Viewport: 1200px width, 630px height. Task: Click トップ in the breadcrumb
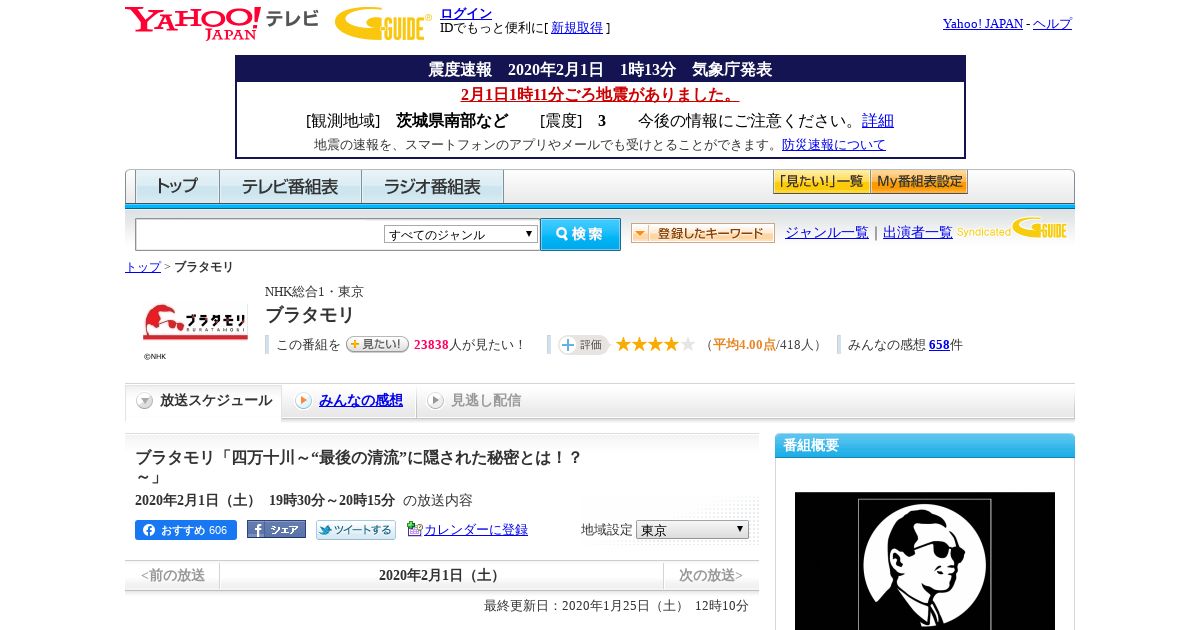pos(143,267)
